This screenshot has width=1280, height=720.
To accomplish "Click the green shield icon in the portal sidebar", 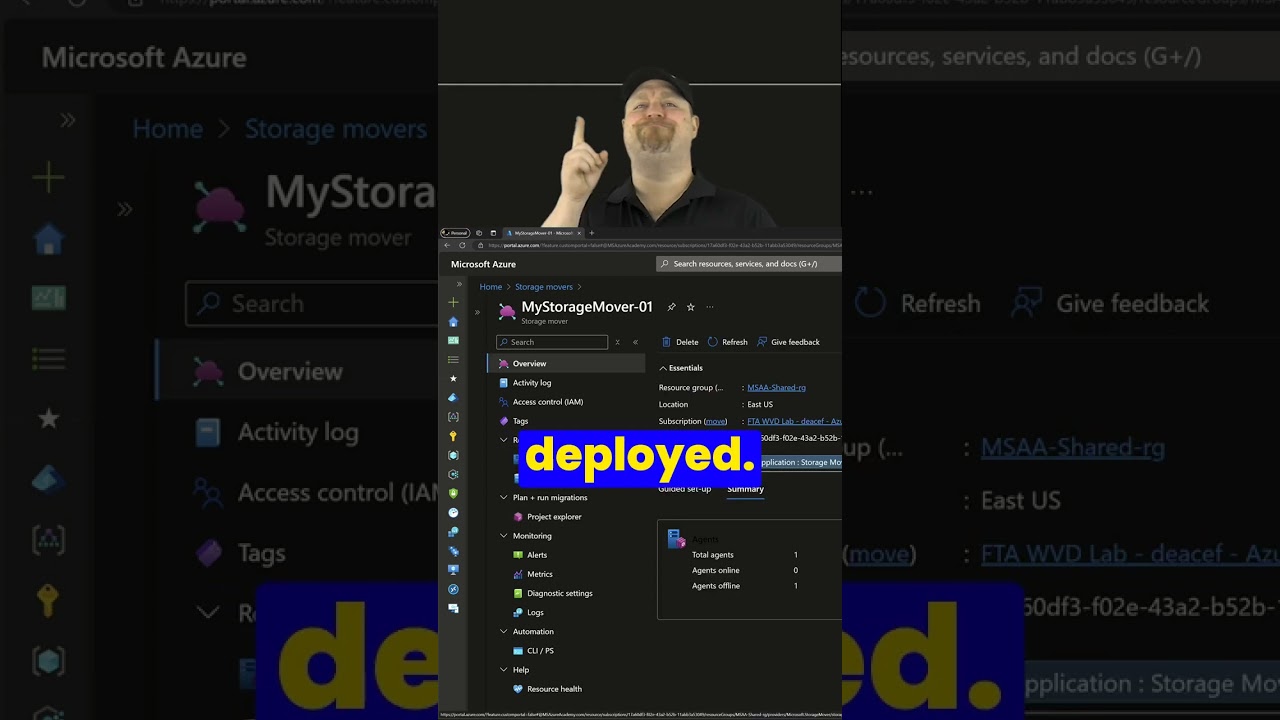I will [453, 493].
